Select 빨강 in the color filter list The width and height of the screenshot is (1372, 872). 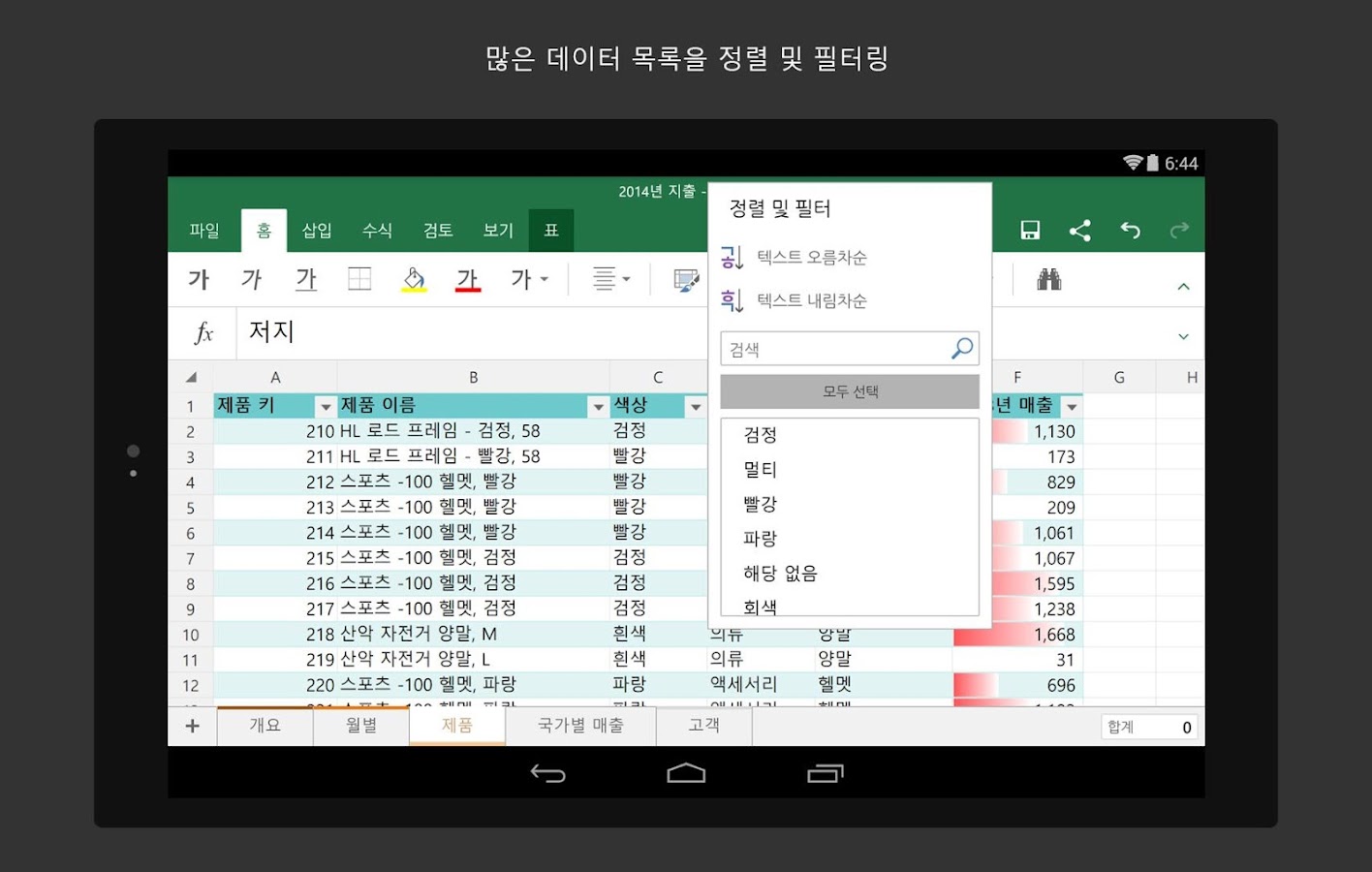760,504
